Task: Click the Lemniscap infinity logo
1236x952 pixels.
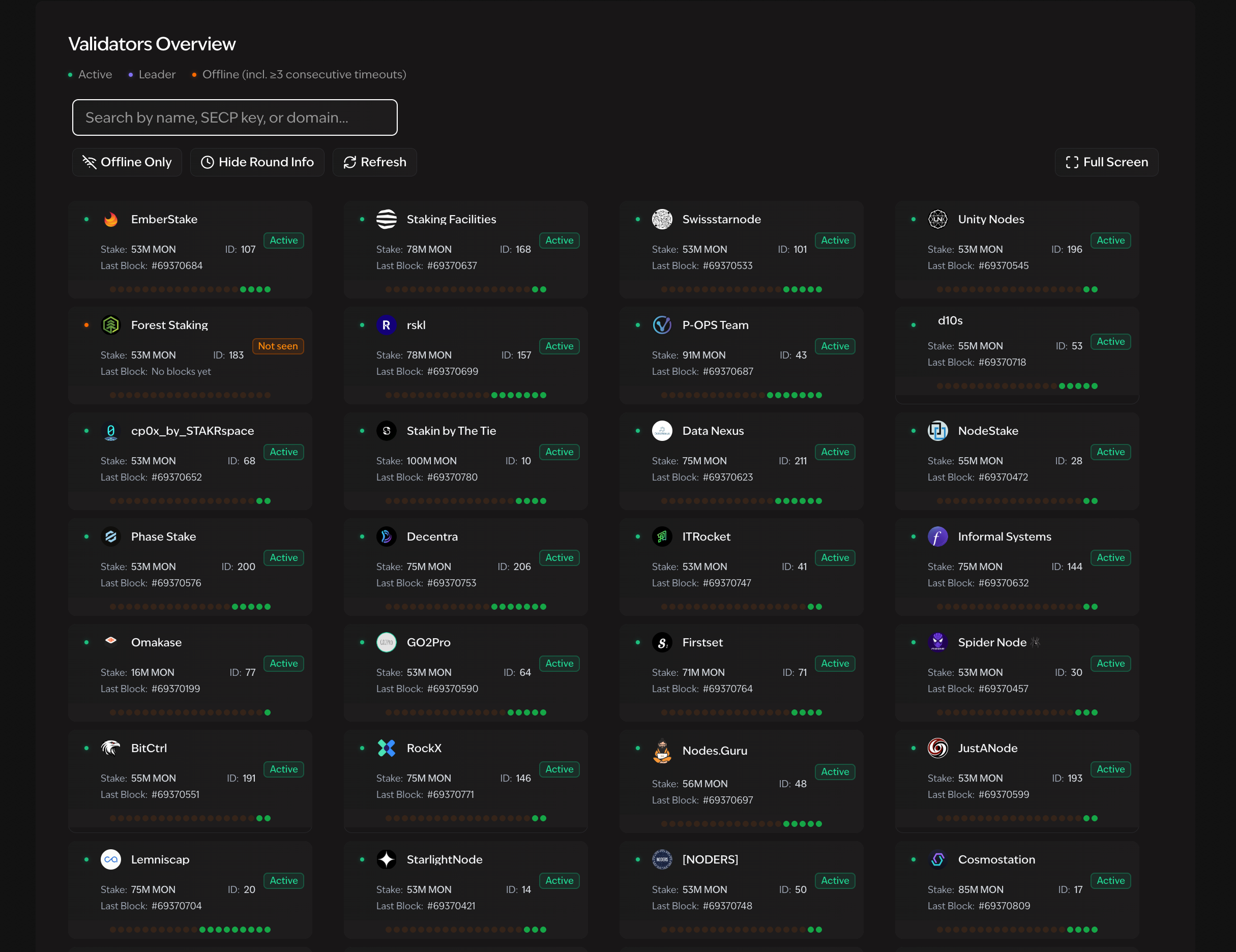Action: 111,860
